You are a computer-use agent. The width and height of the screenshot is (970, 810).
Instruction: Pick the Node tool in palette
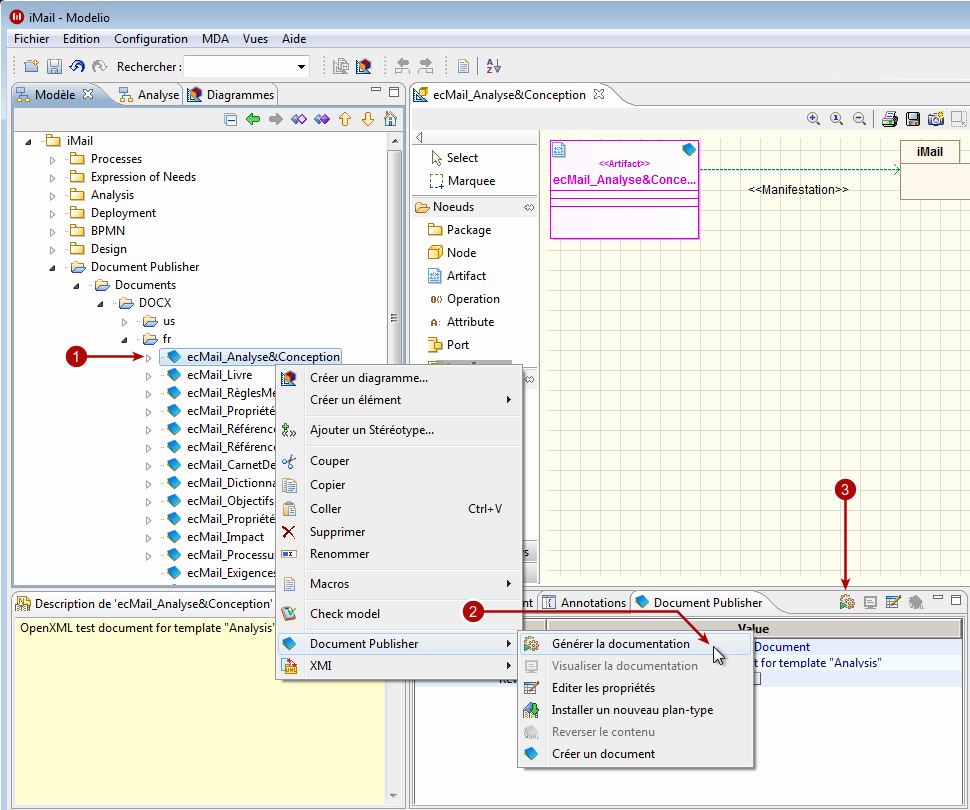pos(452,252)
